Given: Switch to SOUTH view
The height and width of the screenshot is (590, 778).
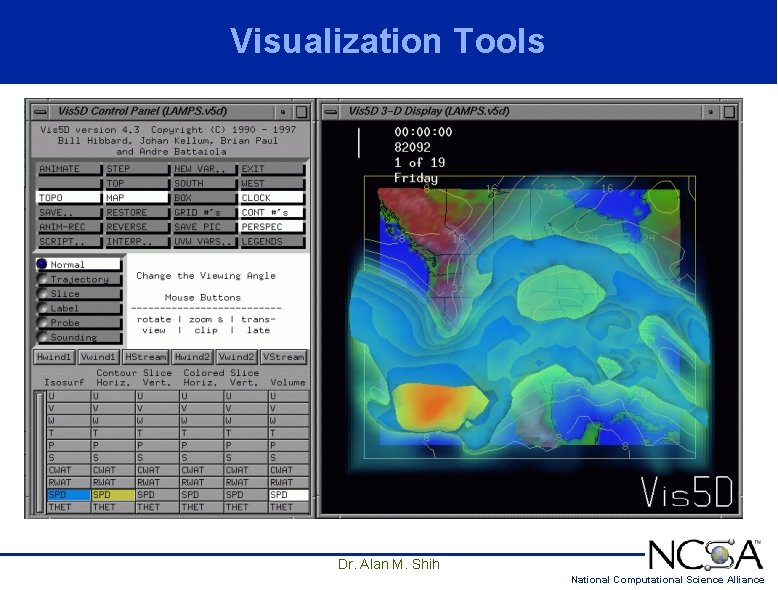Looking at the screenshot, I should pos(204,184).
